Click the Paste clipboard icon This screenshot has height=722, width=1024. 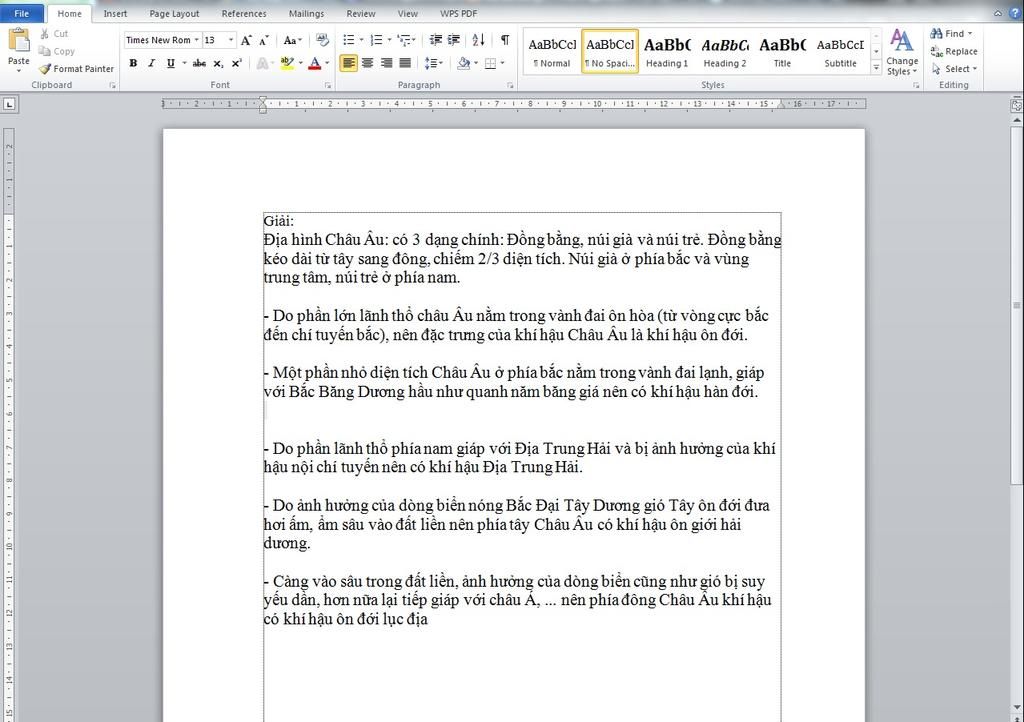(19, 42)
